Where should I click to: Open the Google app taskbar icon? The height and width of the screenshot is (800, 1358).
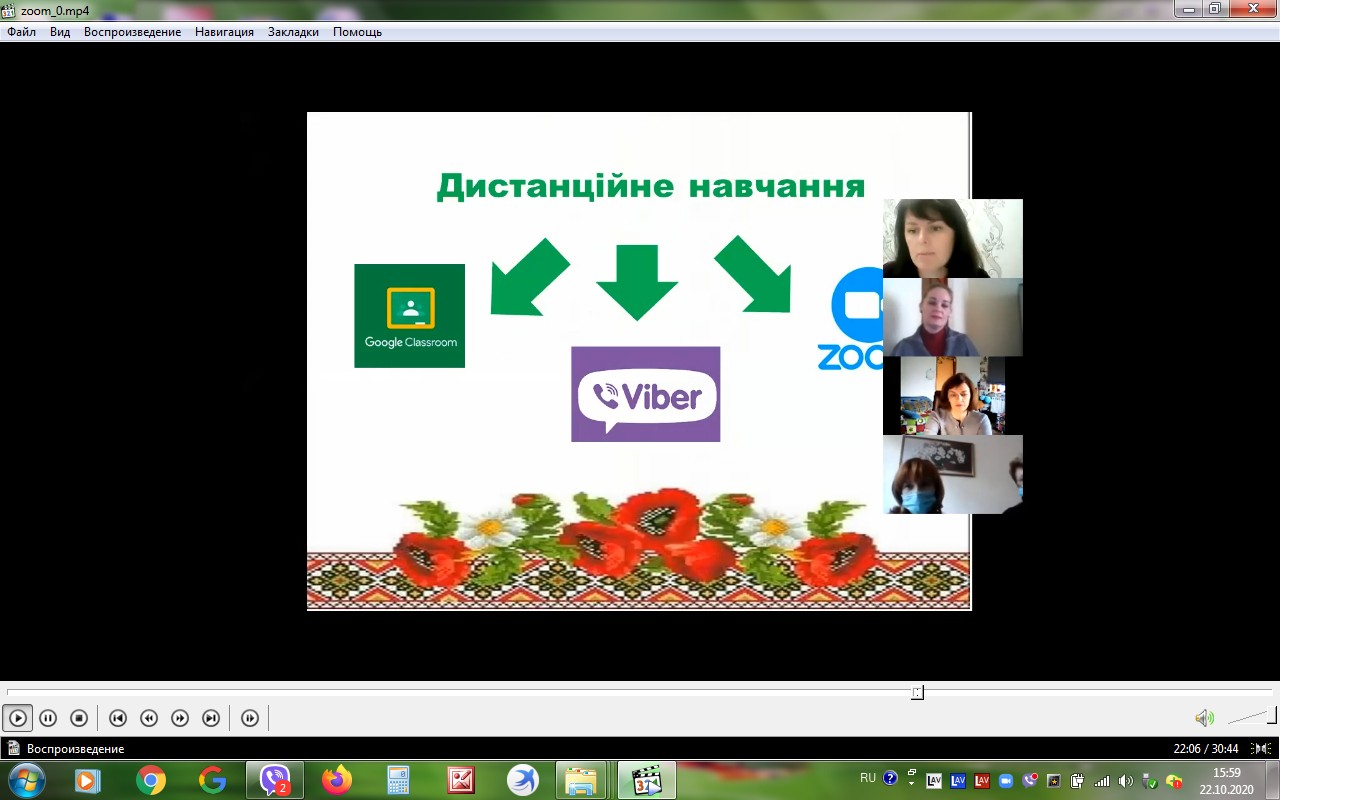pyautogui.click(x=212, y=780)
